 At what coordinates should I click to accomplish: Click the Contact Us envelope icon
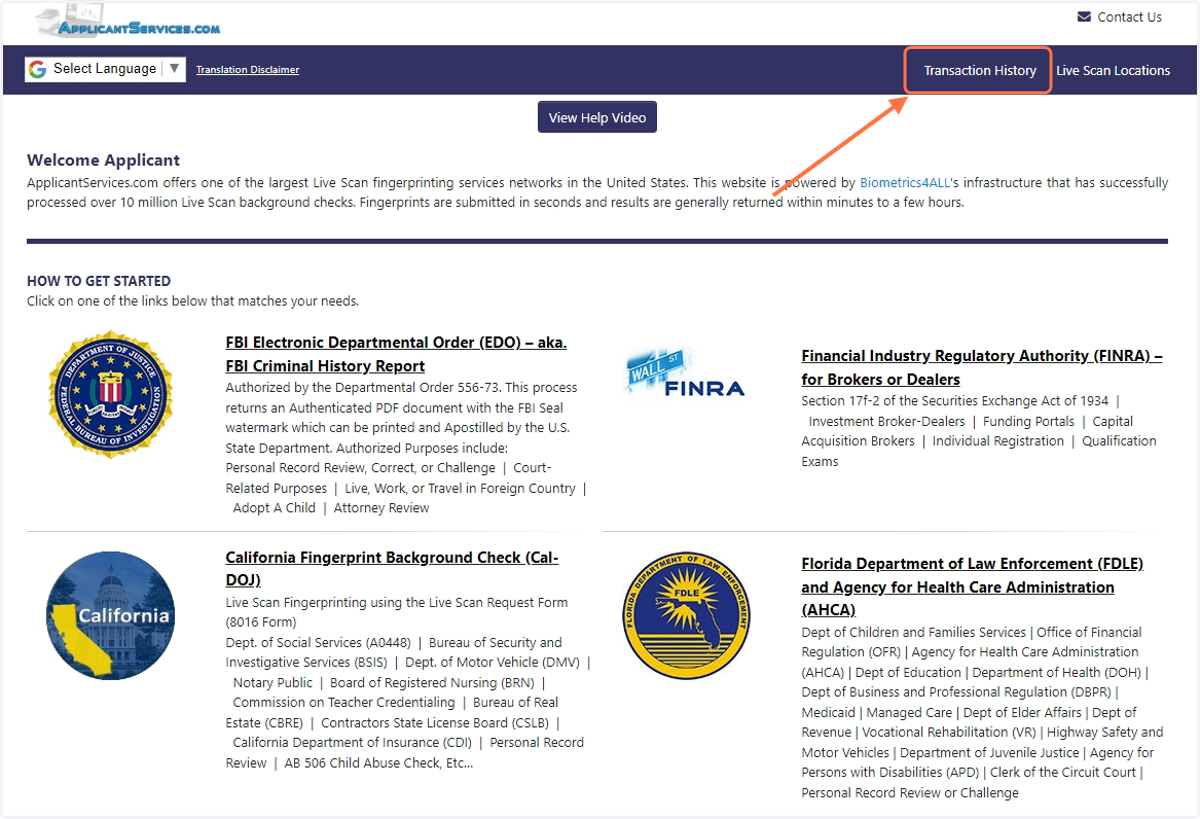coord(1084,17)
